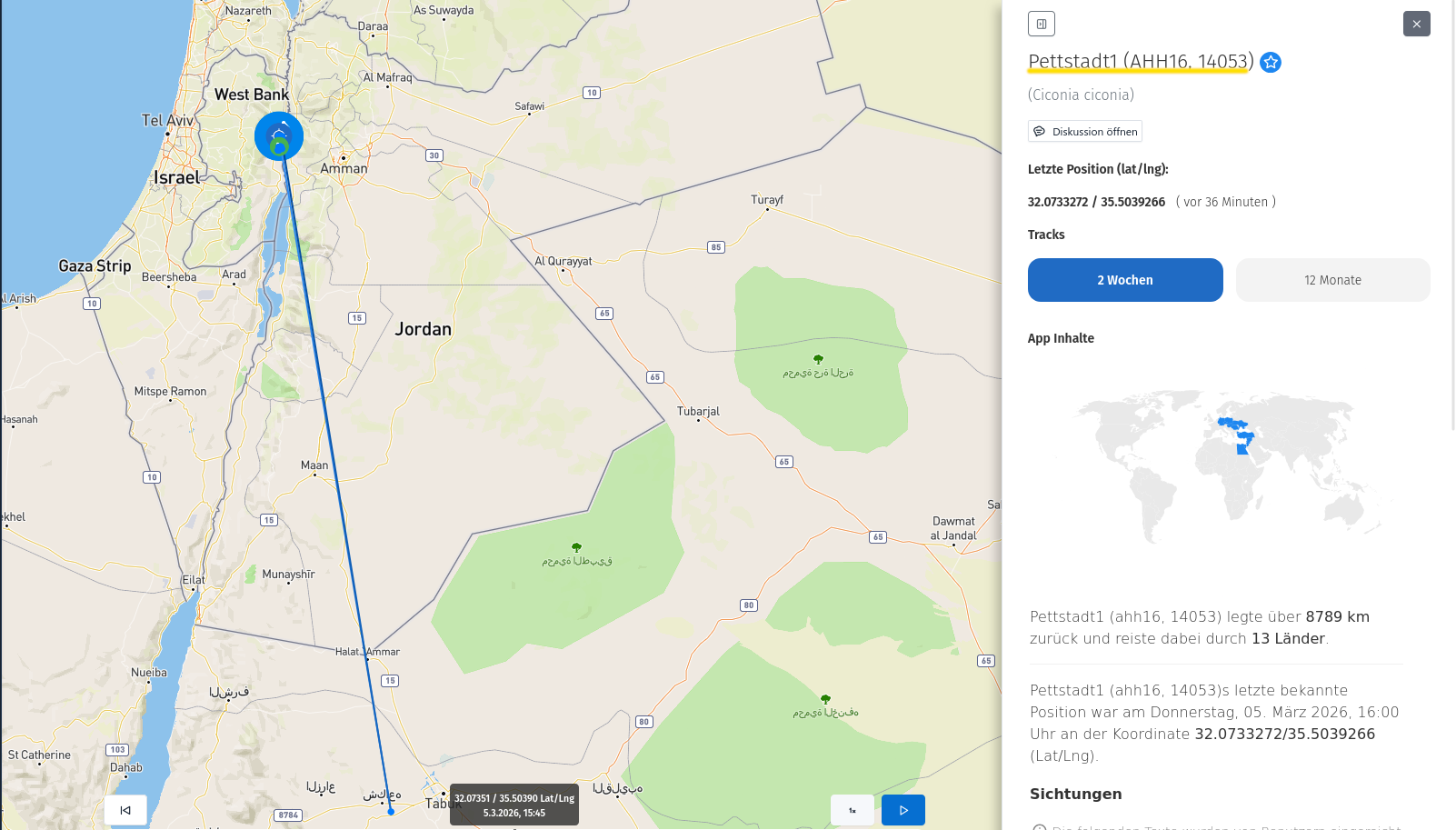Click the blue stork marker on map
Image resolution: width=1456 pixels, height=830 pixels.
click(x=279, y=135)
